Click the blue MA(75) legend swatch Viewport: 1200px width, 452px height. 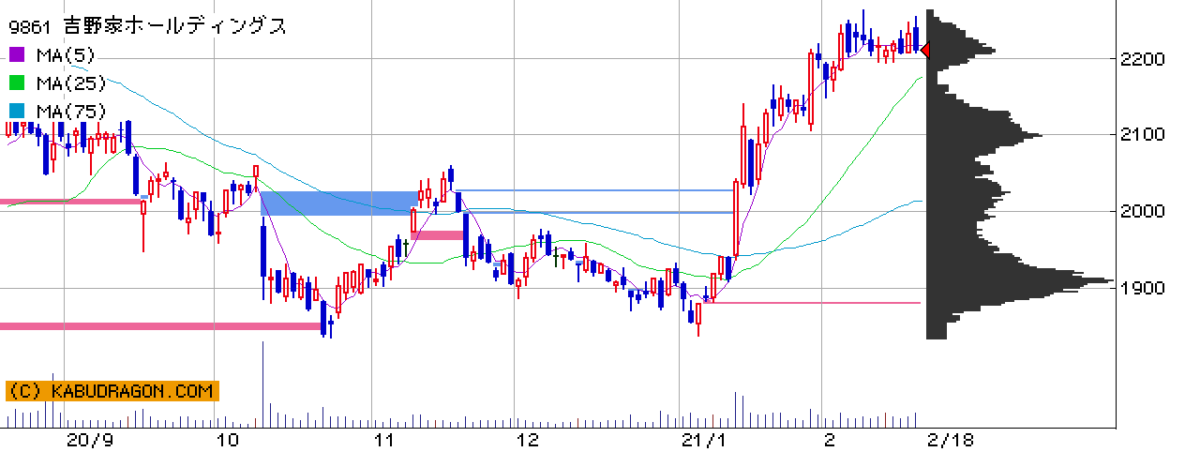(x=16, y=111)
